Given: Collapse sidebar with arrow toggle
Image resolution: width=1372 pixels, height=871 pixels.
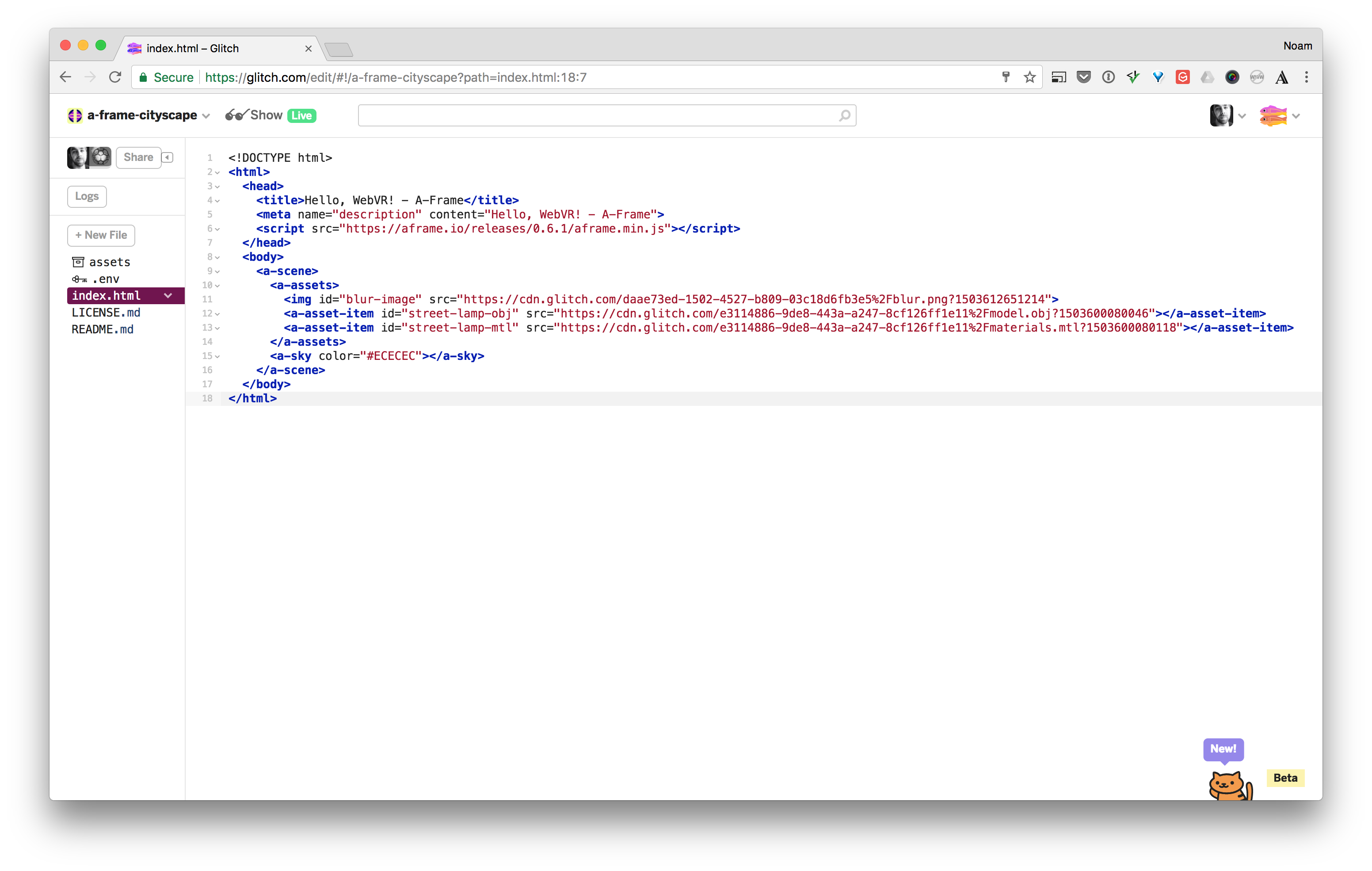Looking at the screenshot, I should tap(168, 157).
